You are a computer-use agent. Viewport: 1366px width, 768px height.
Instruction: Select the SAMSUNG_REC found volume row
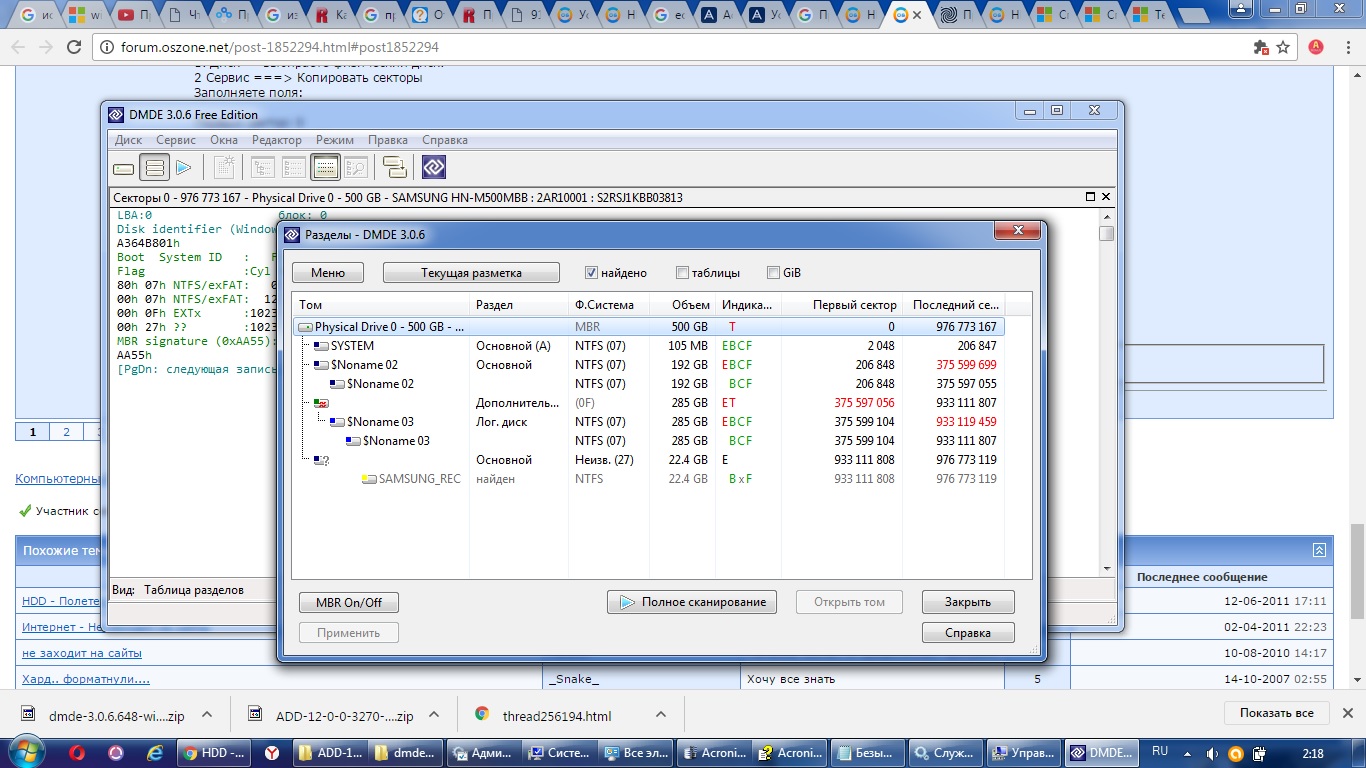649,479
